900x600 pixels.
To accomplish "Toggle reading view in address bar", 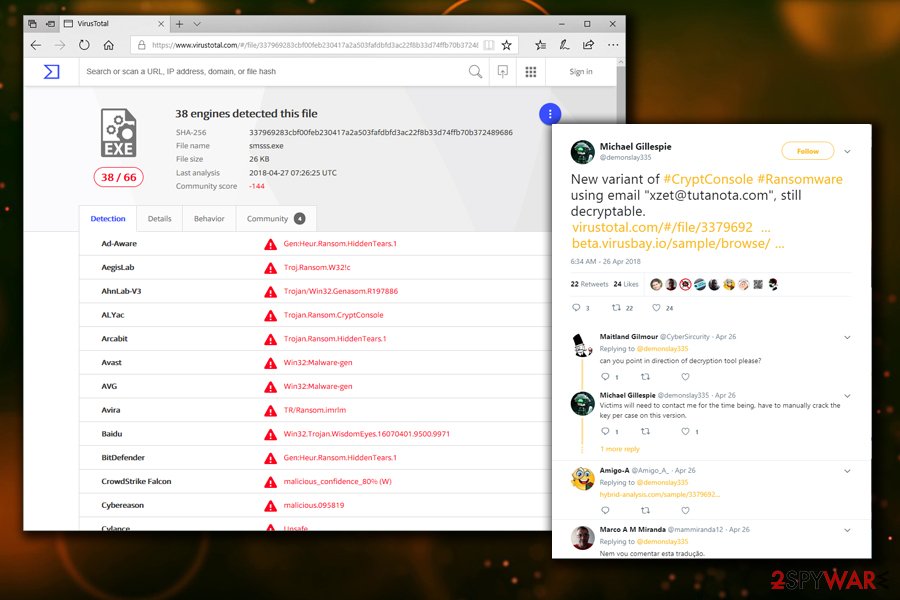I will [x=488, y=45].
